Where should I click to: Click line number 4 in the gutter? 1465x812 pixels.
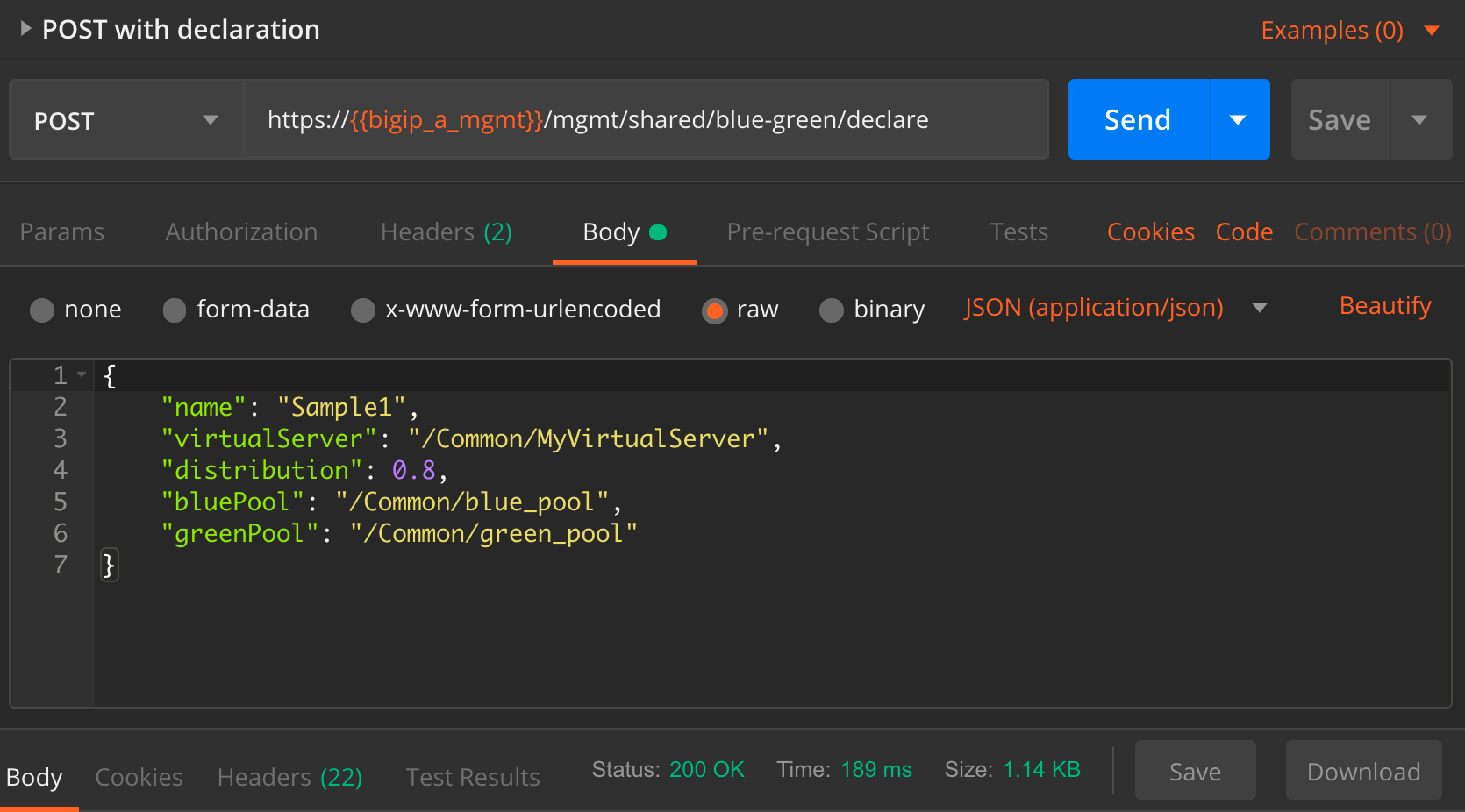(x=60, y=471)
